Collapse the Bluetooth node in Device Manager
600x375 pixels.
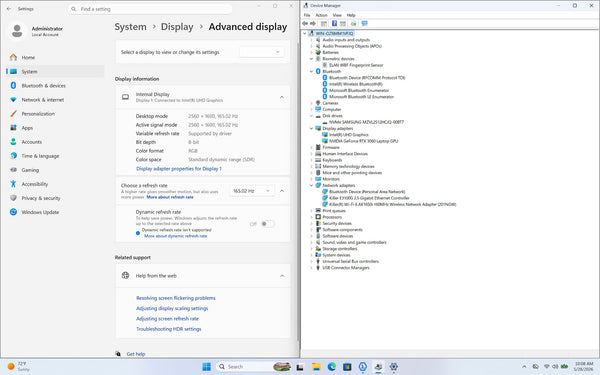(x=311, y=72)
